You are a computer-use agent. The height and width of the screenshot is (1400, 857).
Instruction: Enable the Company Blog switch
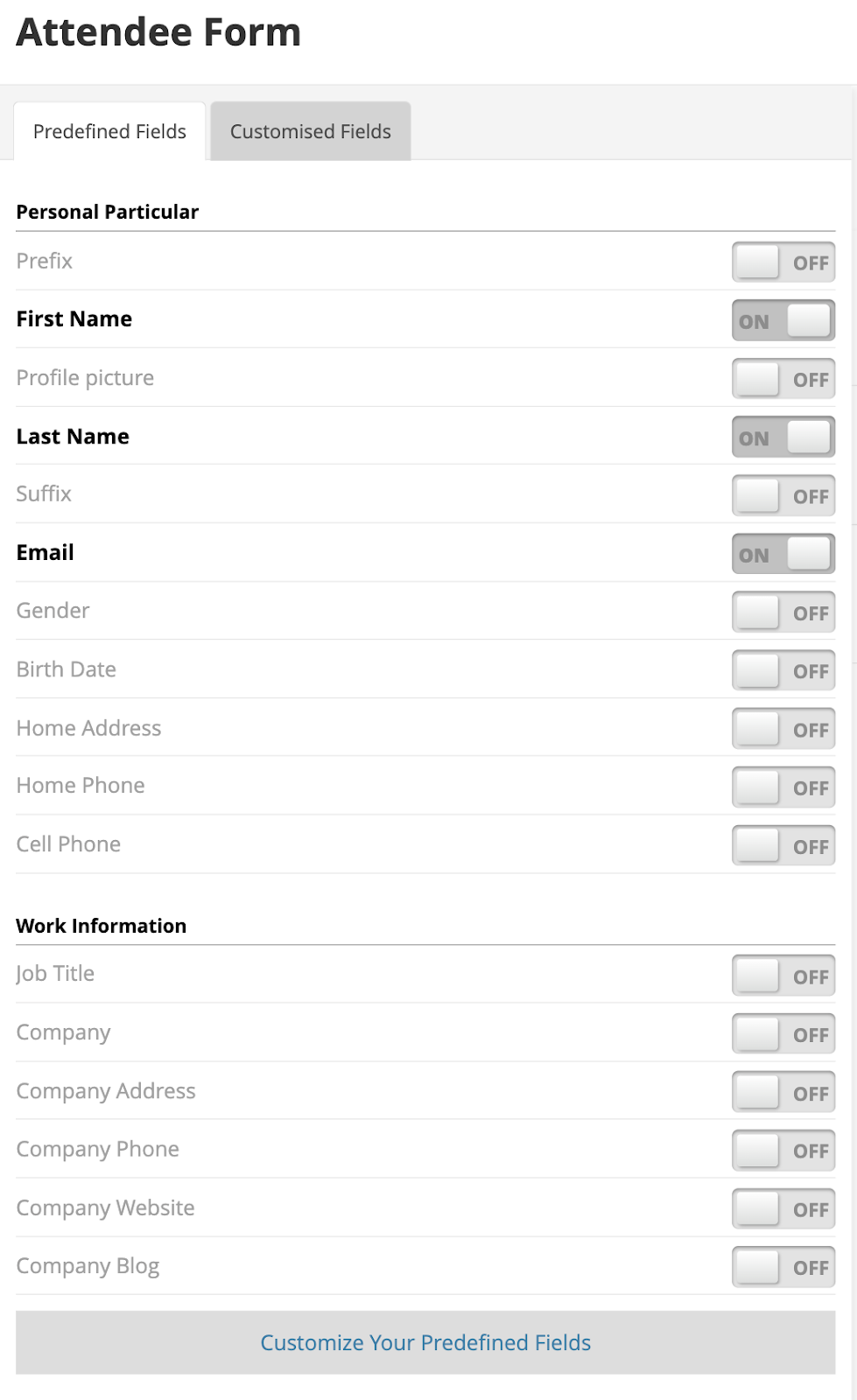[x=783, y=1267]
